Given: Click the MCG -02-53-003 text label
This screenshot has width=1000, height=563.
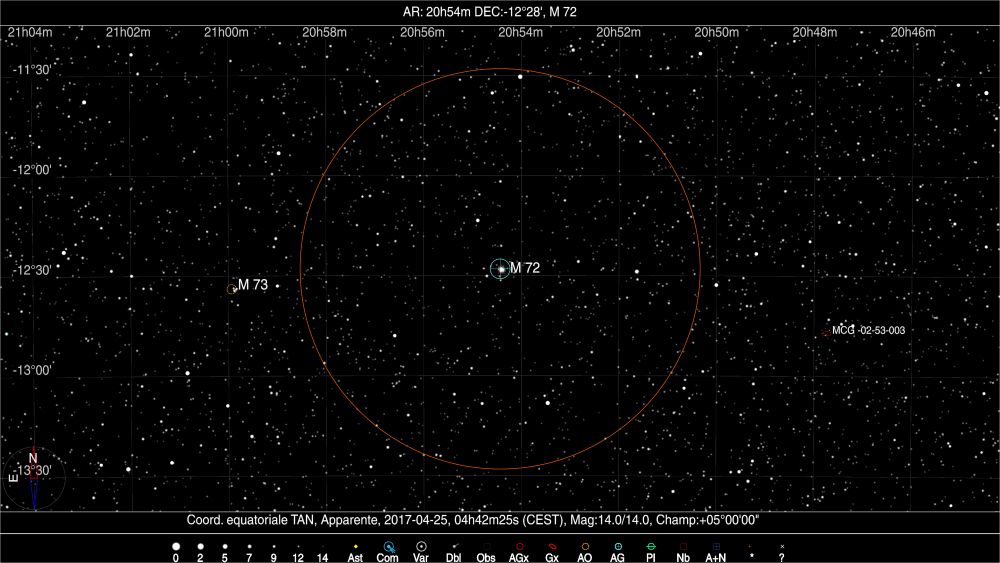Looking at the screenshot, I should click(x=868, y=330).
